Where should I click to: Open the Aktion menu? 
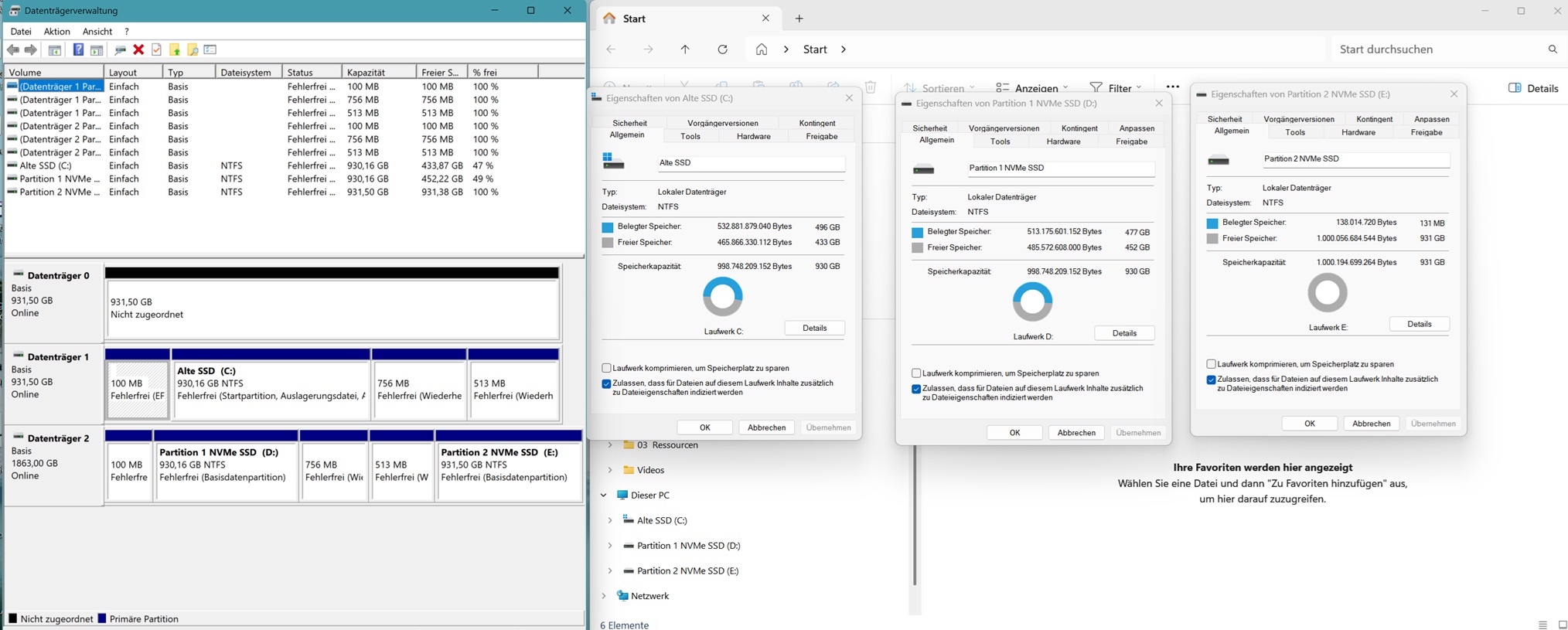[56, 32]
